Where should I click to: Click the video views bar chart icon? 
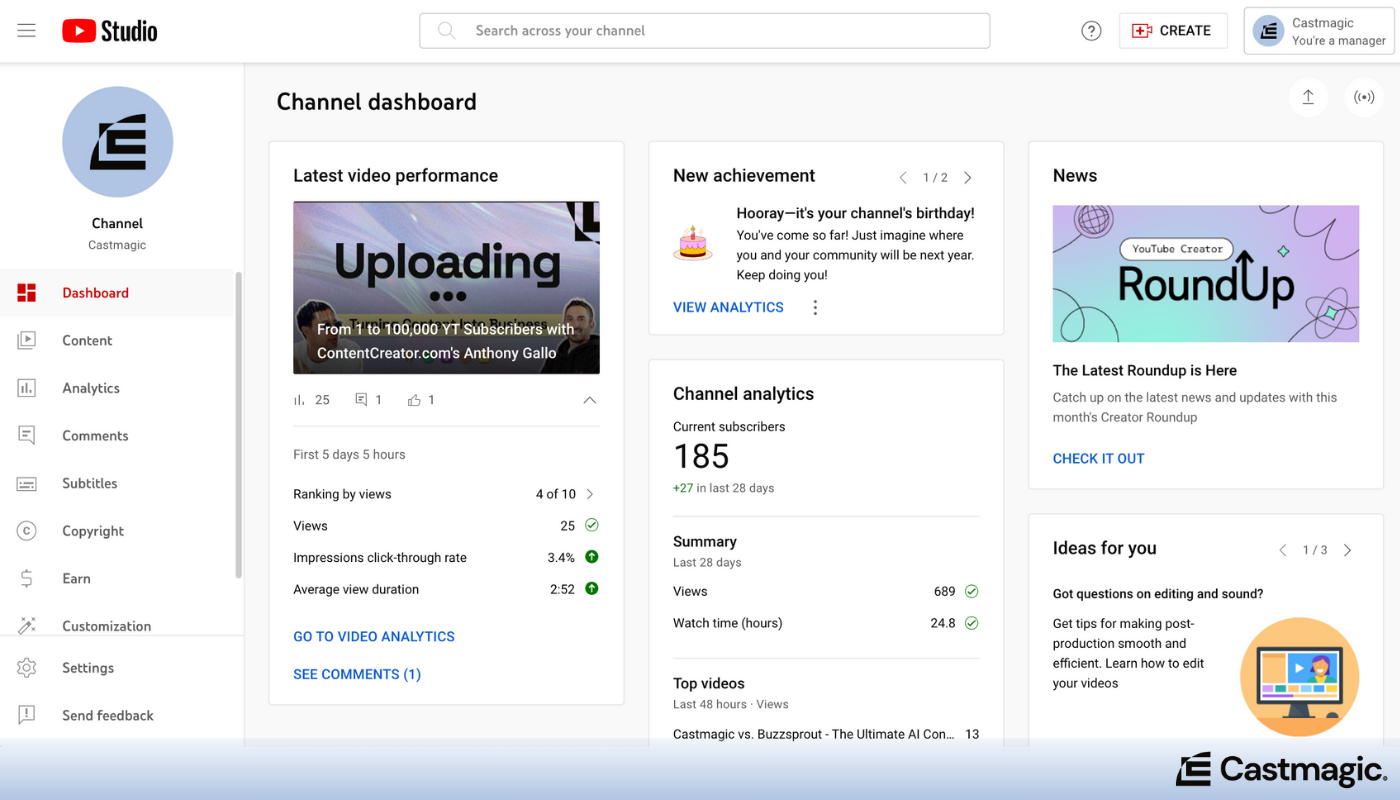[299, 400]
